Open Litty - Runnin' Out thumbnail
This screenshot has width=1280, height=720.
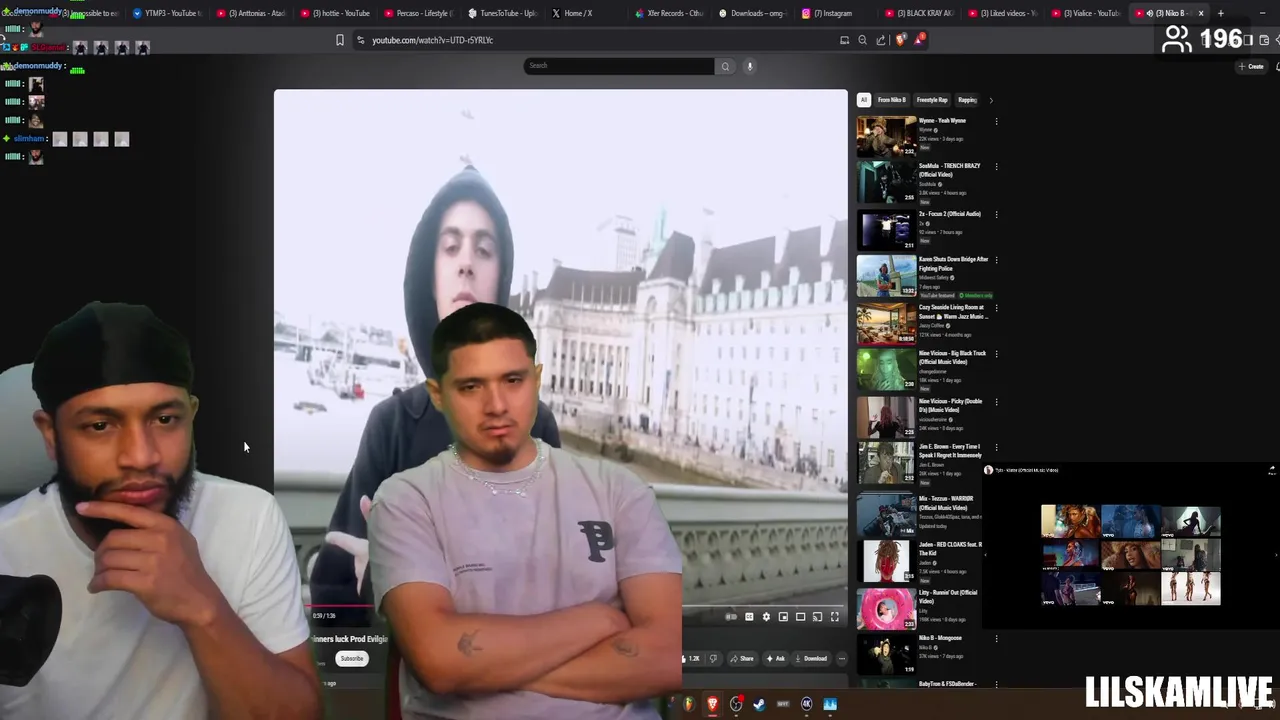click(x=886, y=609)
